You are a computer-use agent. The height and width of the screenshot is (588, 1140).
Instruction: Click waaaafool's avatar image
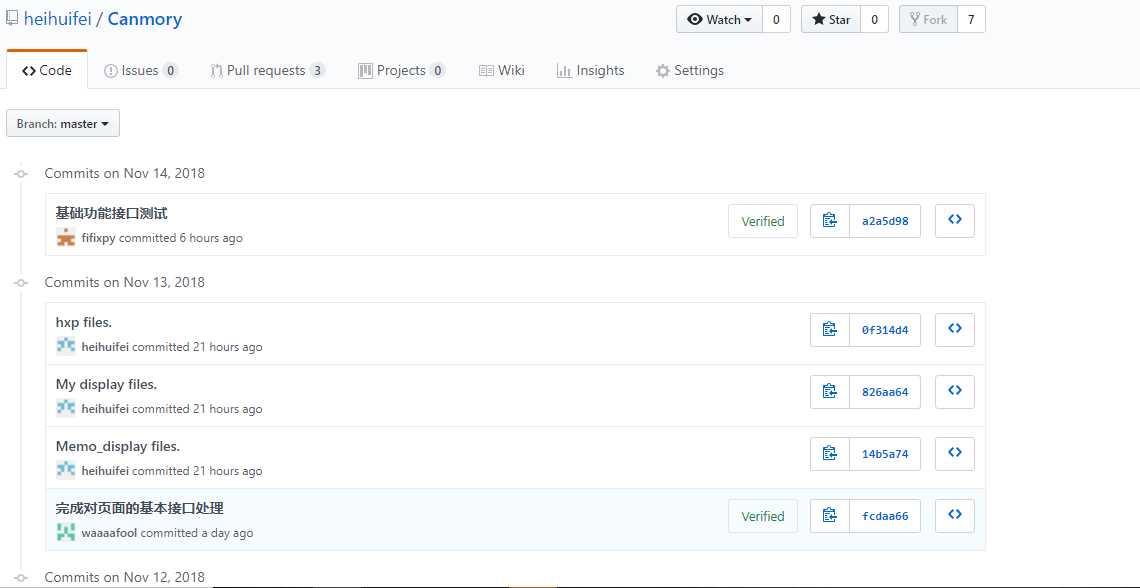pyautogui.click(x=65, y=533)
